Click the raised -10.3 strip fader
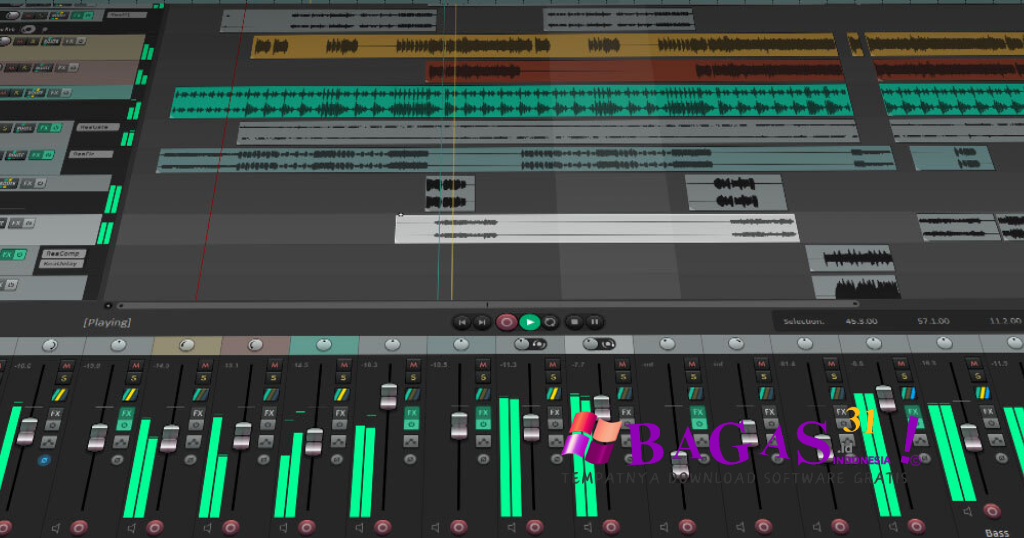The image size is (1024, 538). (x=389, y=396)
